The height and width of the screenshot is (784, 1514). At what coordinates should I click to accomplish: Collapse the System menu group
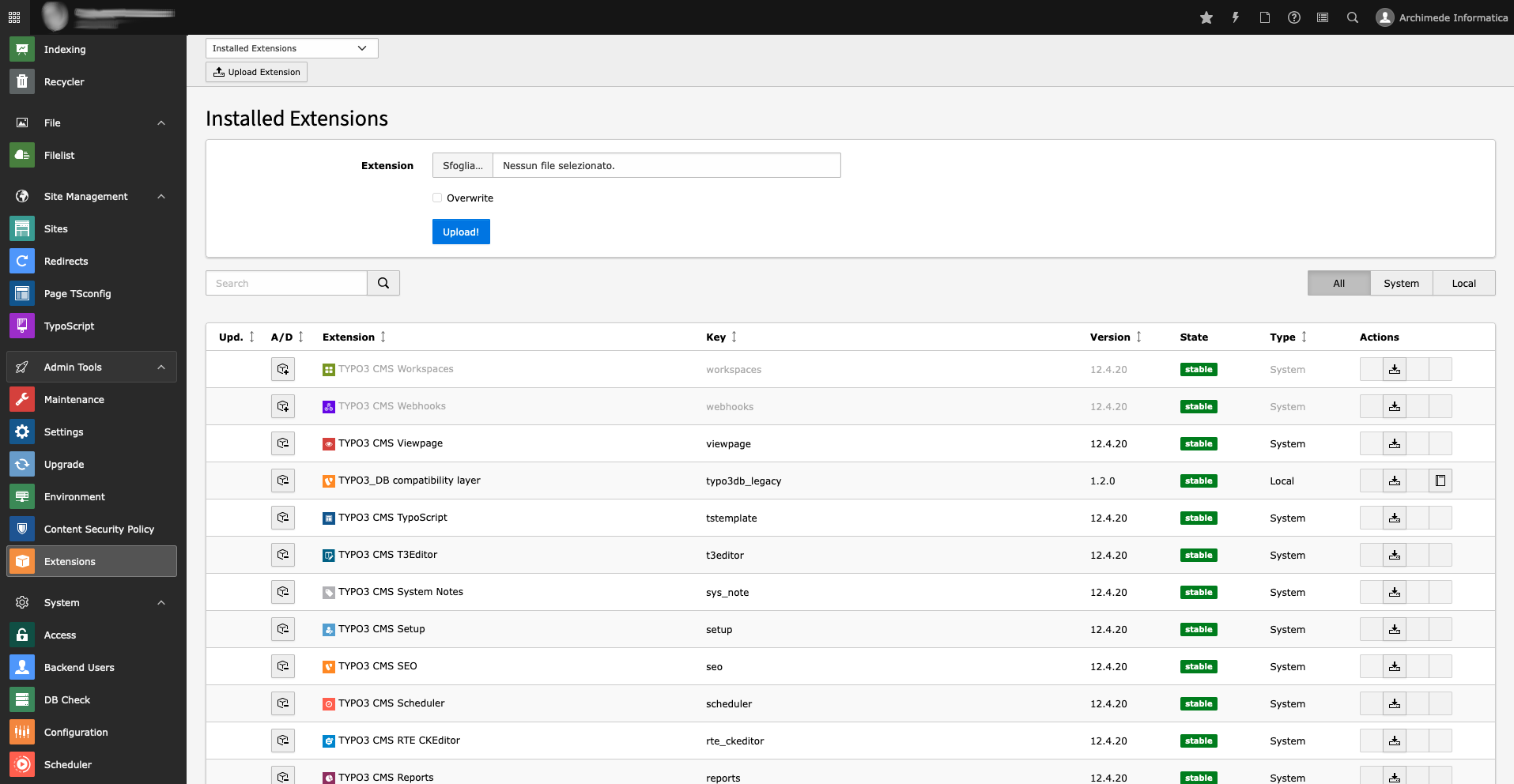[92, 602]
